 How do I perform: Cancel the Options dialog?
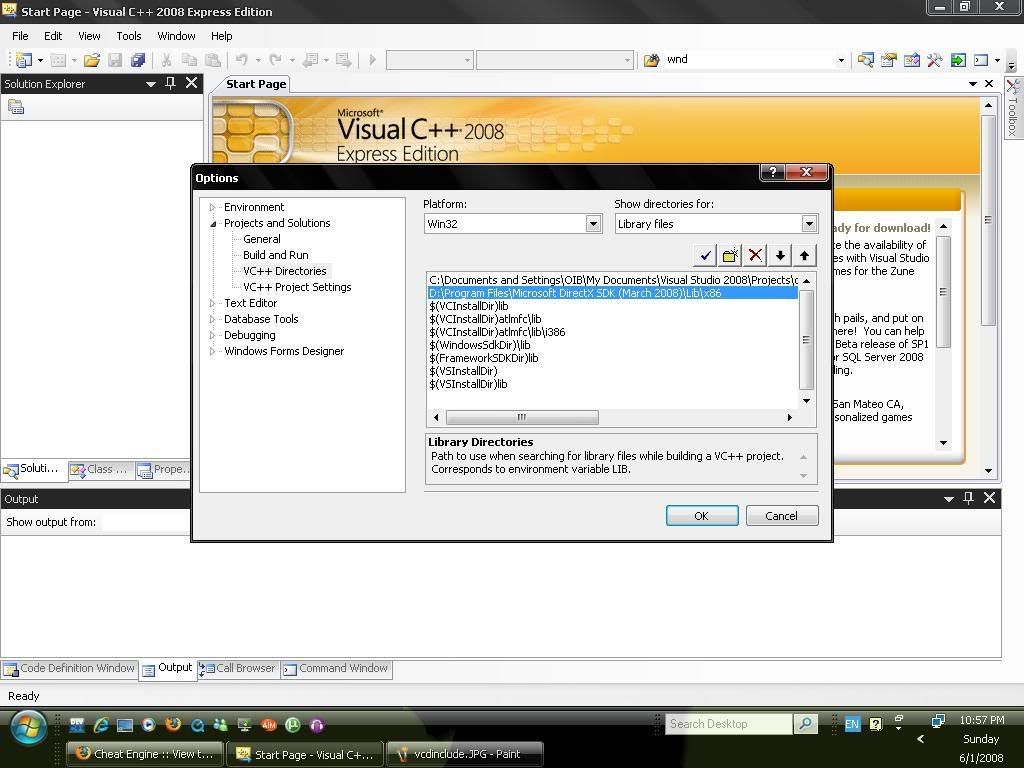[x=782, y=516]
